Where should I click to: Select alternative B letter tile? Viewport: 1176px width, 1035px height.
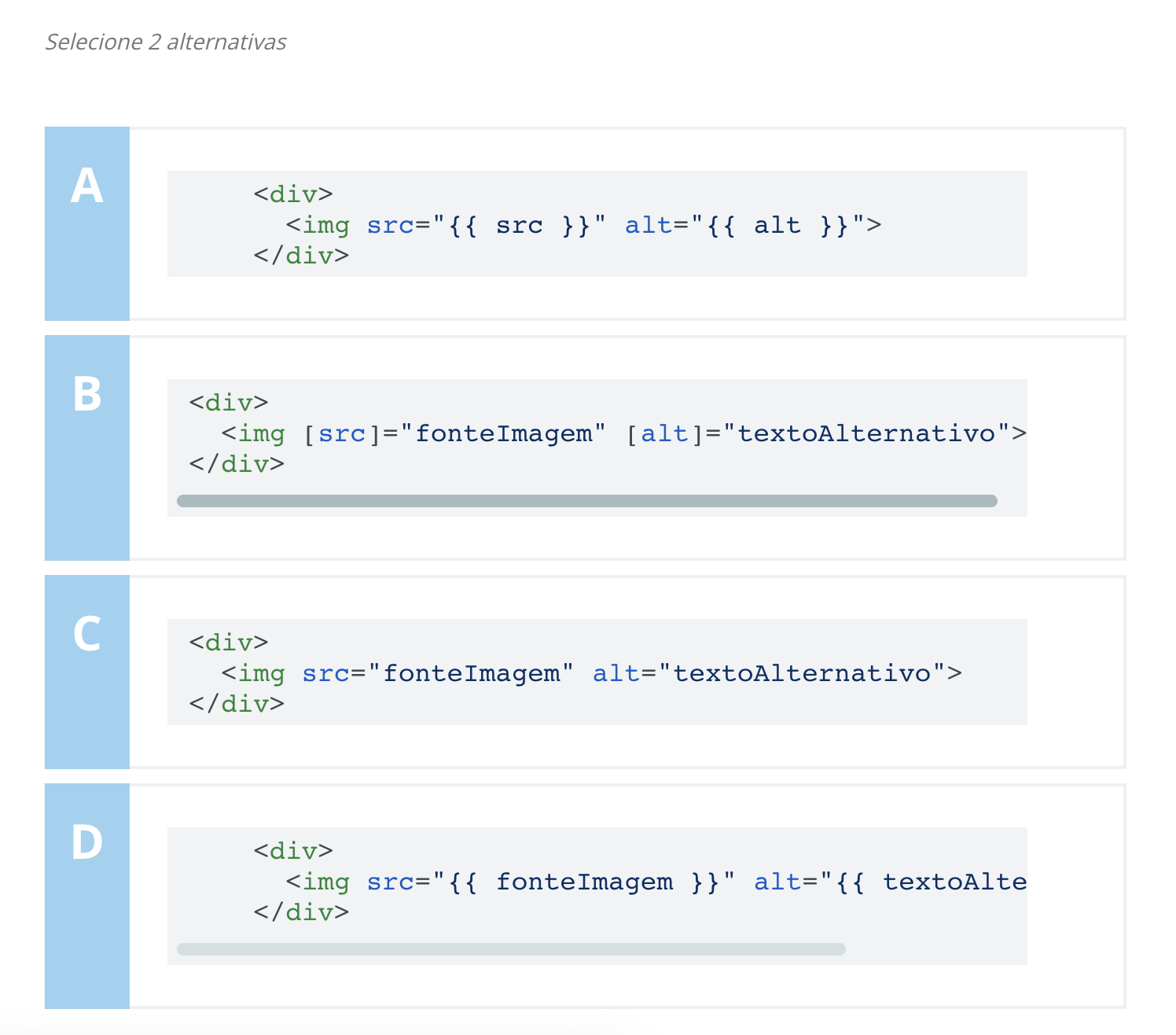87,448
